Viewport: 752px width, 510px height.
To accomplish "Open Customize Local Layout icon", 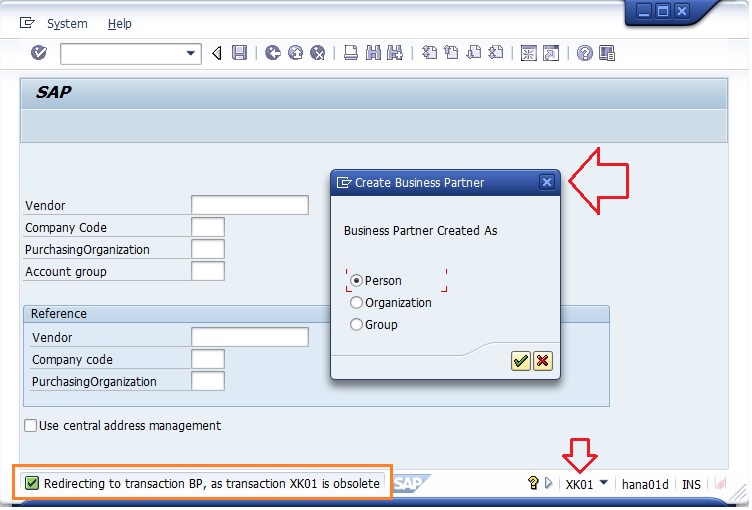I will tap(607, 53).
